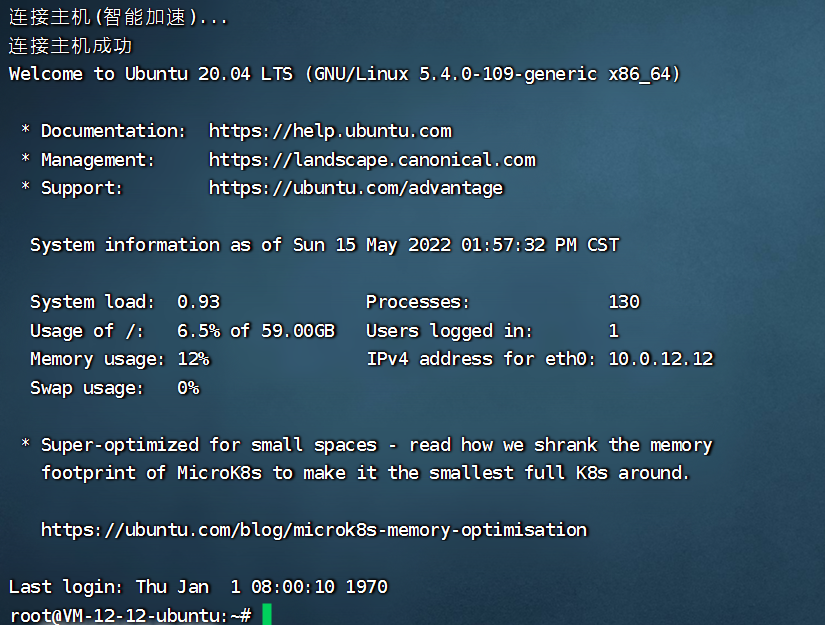Click the ubuntu.com/advantage support link
The image size is (825, 625).
[x=356, y=188]
